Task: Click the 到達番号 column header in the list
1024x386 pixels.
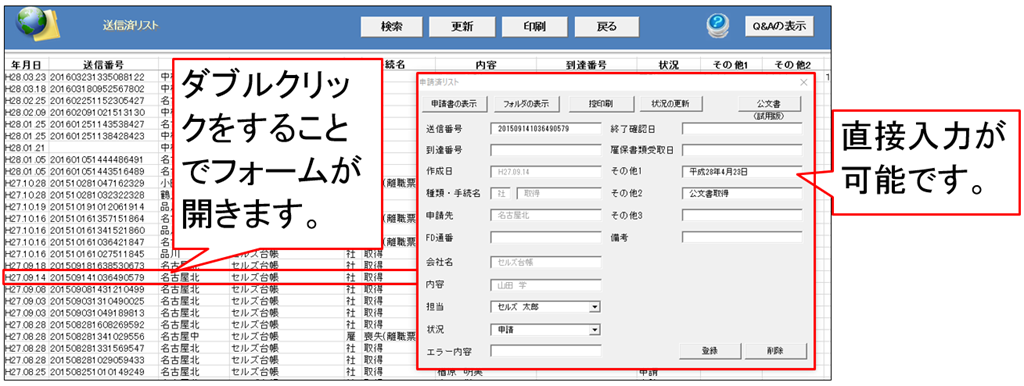Action: [x=586, y=65]
